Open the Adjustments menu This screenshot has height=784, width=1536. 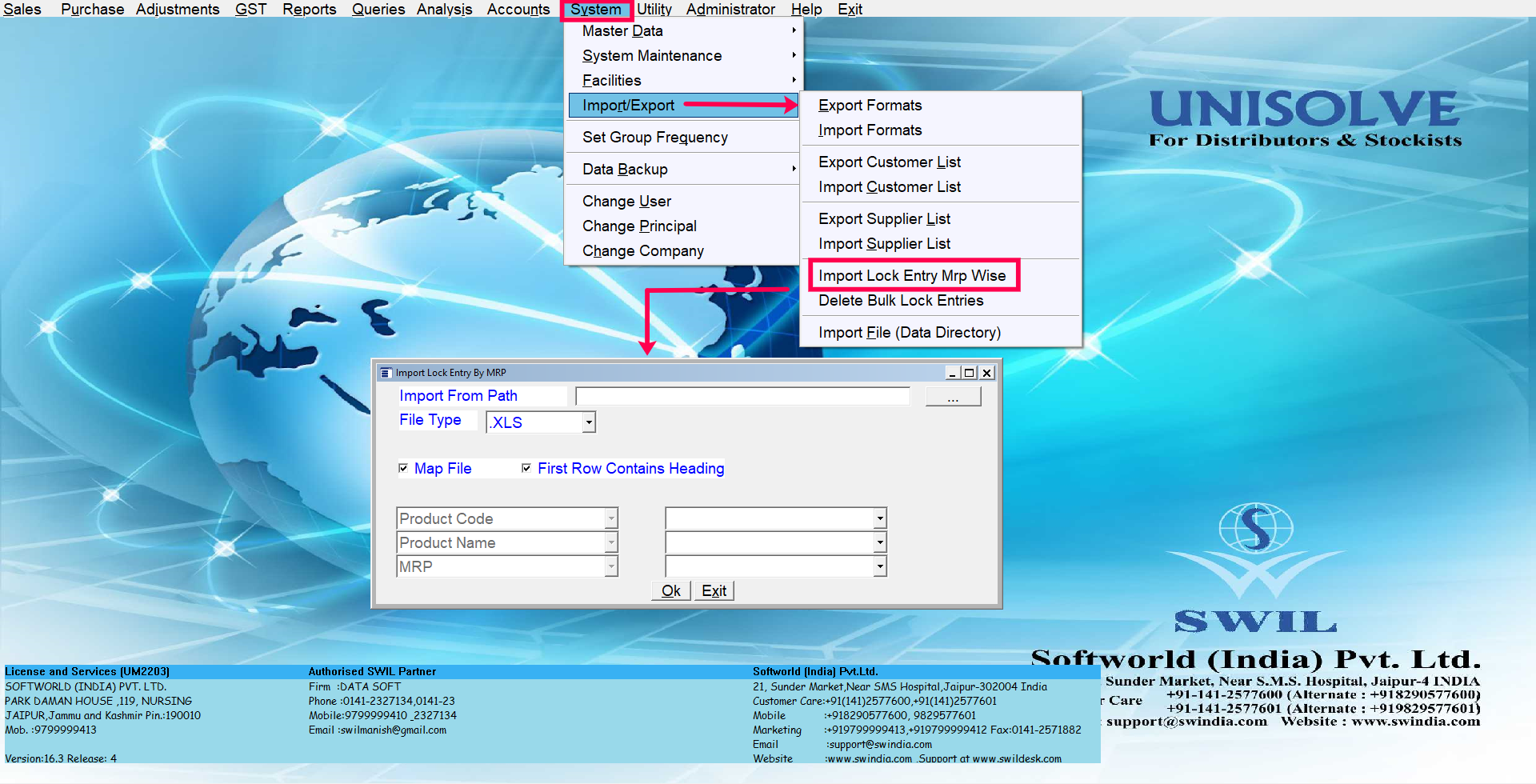click(178, 9)
